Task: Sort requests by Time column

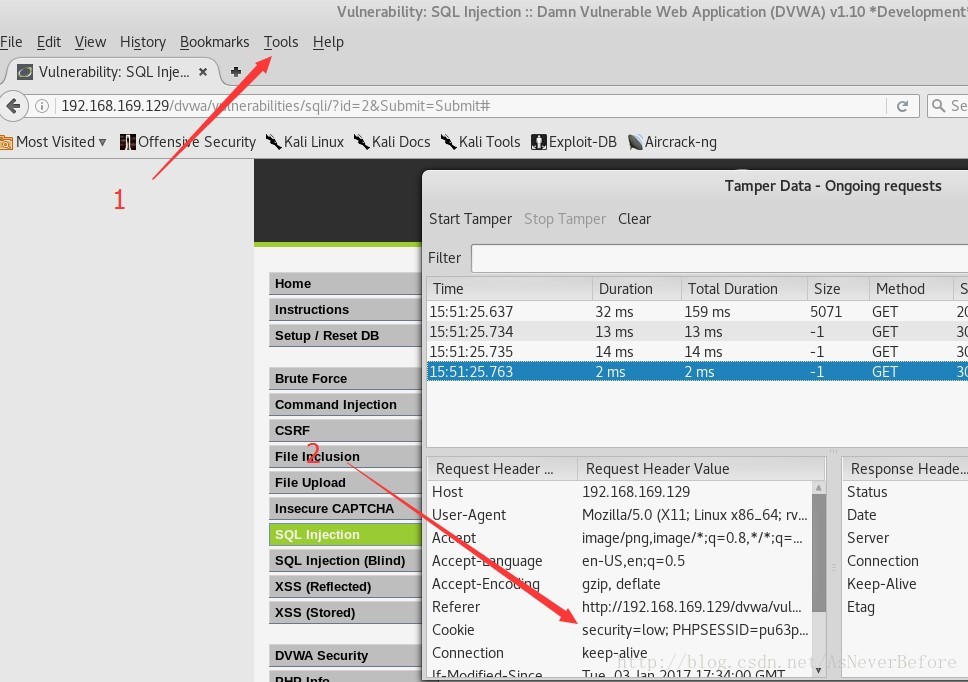Action: tap(509, 289)
